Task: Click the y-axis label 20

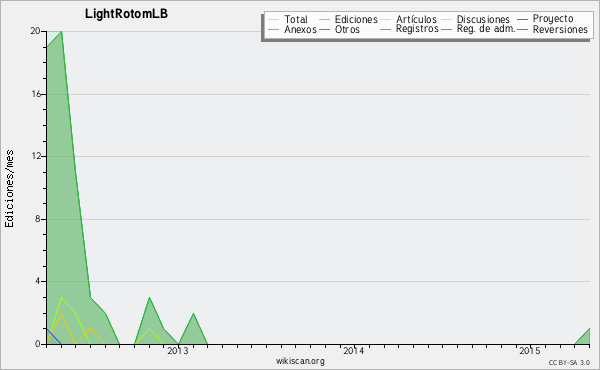Action: pos(35,31)
